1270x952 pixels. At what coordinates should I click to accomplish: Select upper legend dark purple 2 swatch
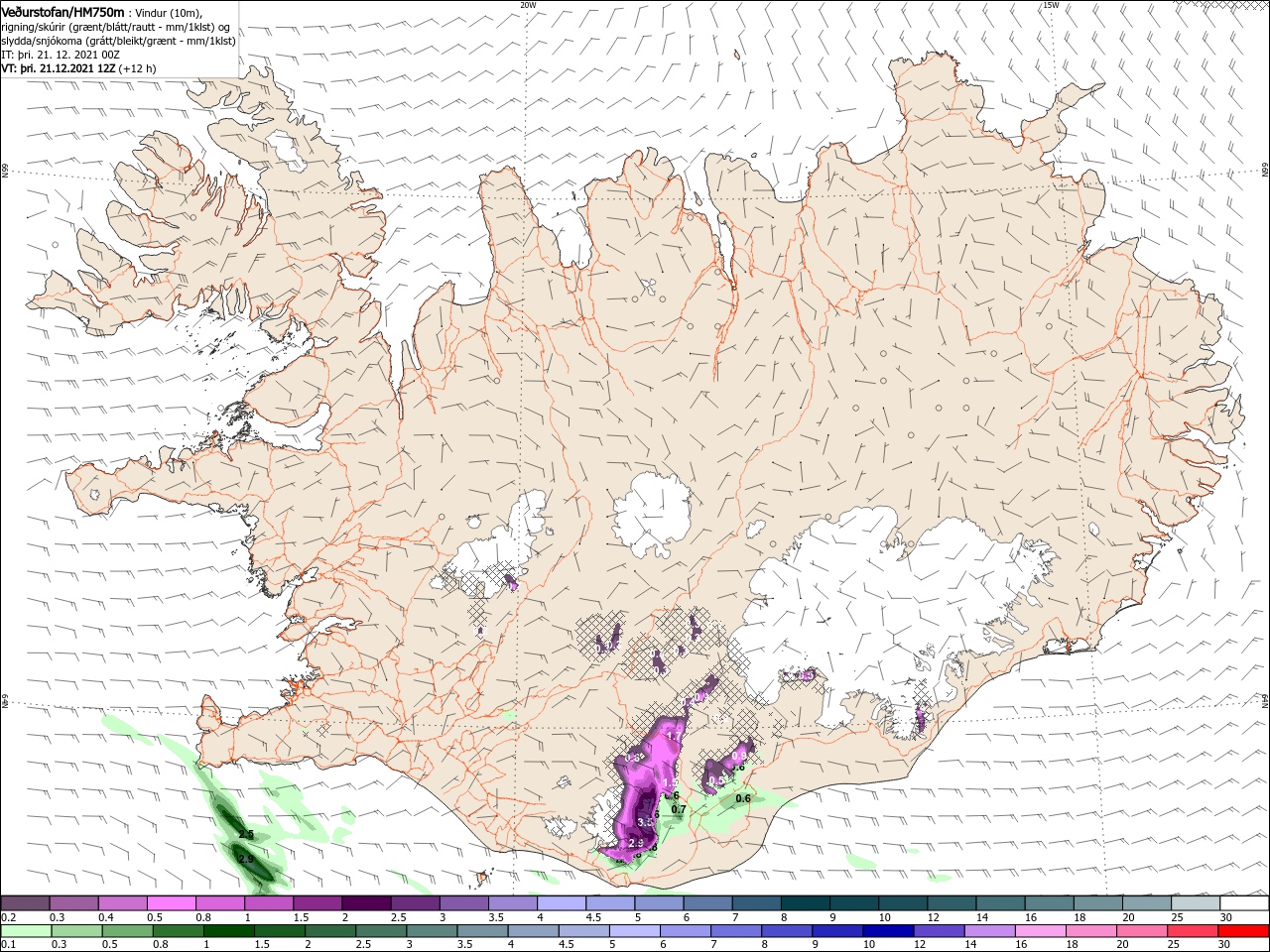coord(366,902)
